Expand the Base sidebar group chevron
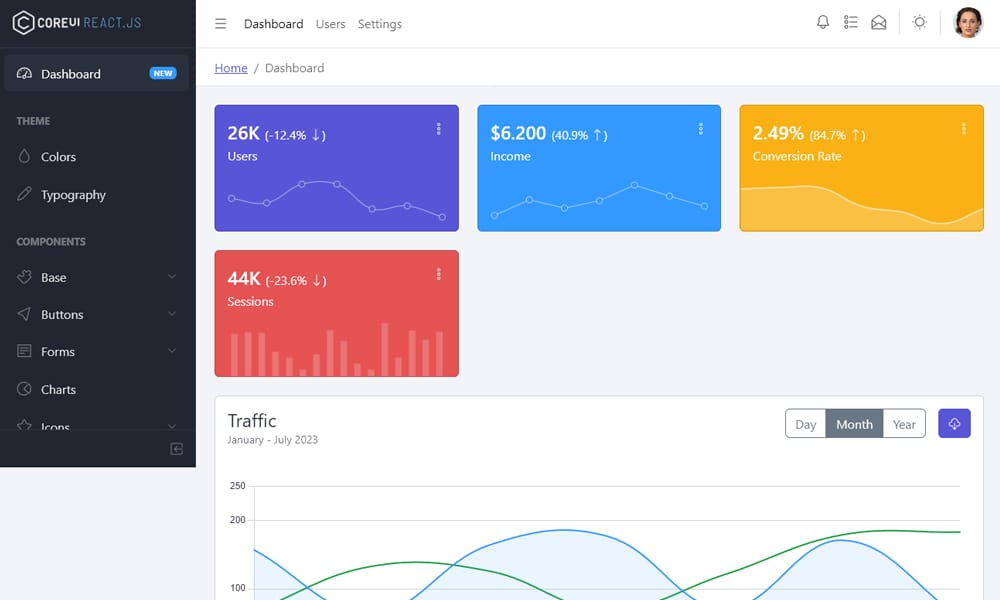Viewport: 1000px width, 600px height. pos(172,277)
